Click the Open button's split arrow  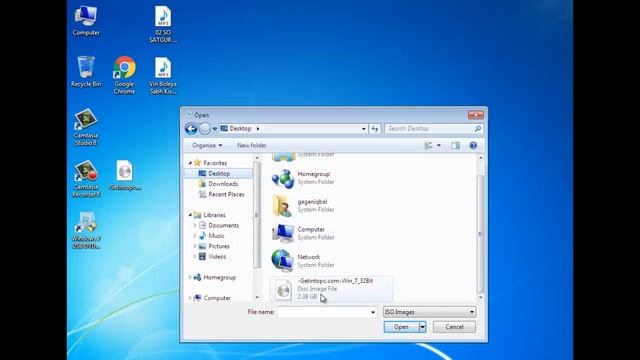[x=422, y=327]
